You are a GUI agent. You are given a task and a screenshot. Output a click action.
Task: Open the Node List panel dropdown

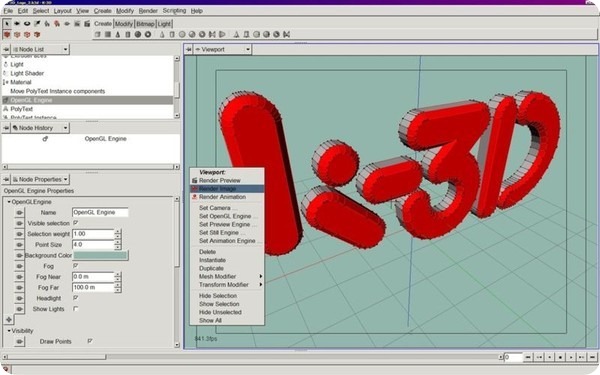(x=65, y=49)
